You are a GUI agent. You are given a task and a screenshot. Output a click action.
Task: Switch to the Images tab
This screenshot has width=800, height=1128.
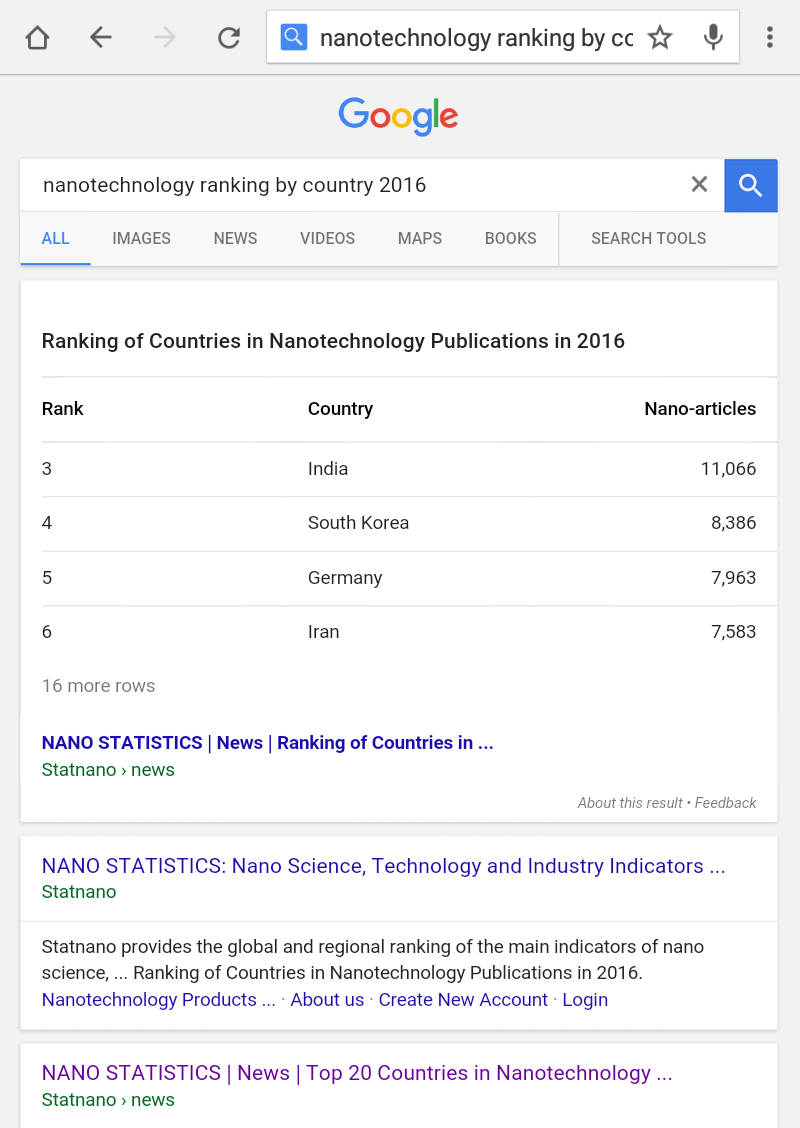(141, 238)
